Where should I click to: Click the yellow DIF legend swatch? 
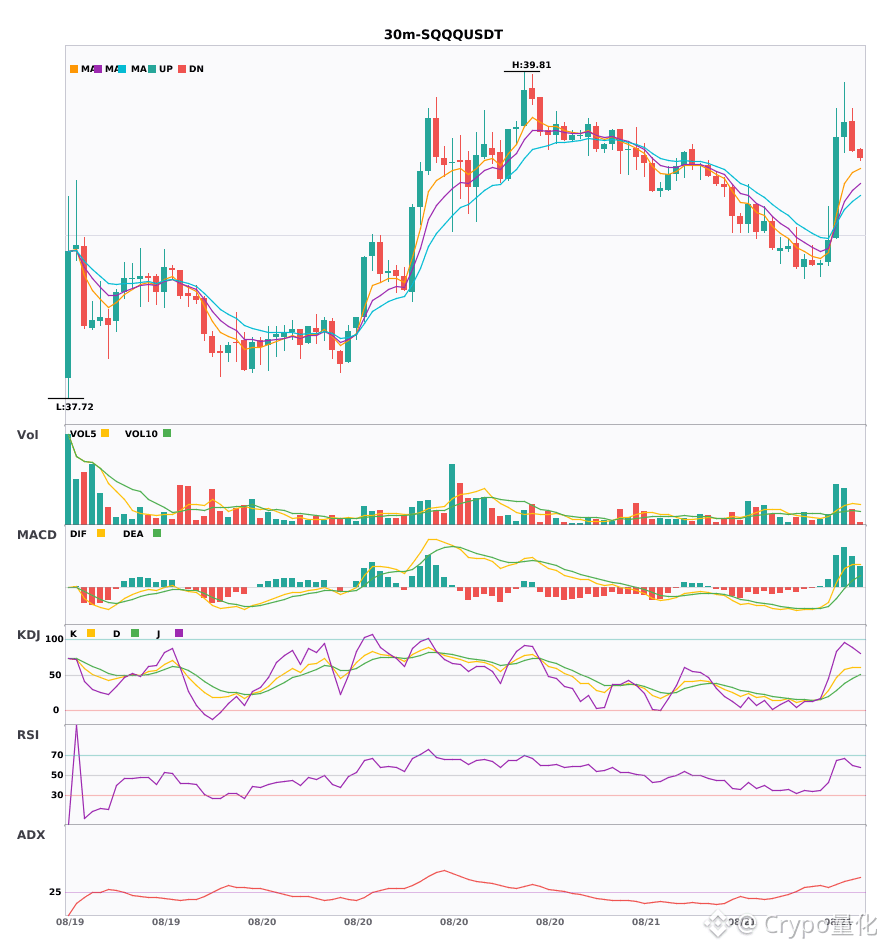[x=101, y=533]
